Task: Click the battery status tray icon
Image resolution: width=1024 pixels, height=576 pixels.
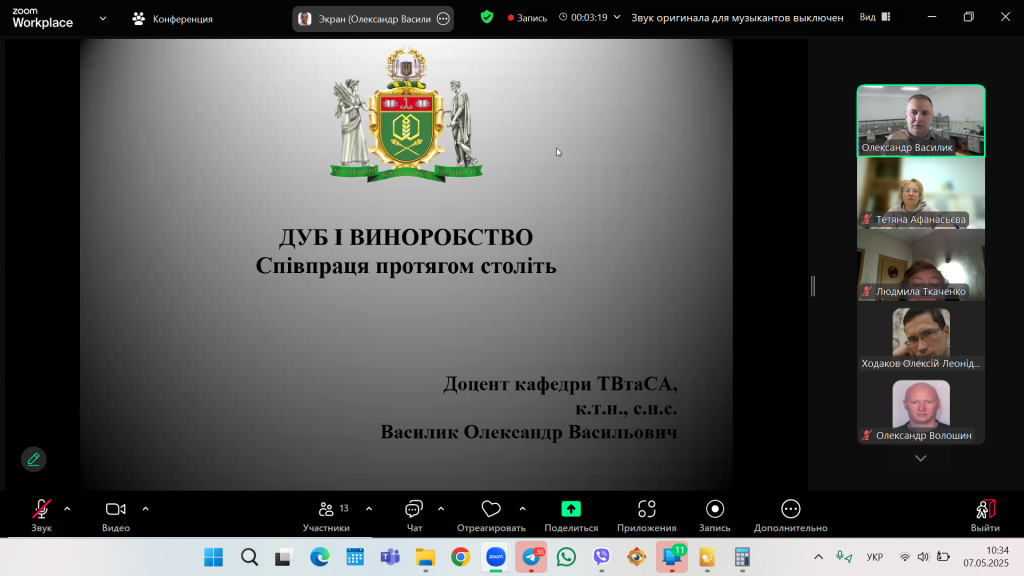Action: click(x=943, y=557)
